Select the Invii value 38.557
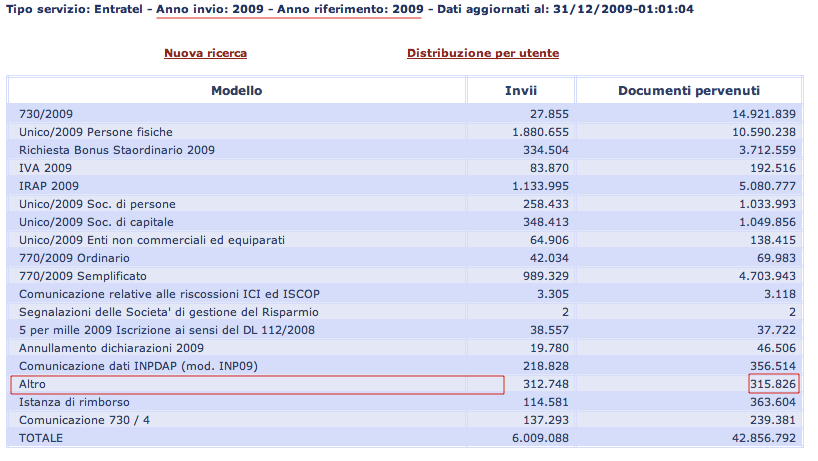818x461 pixels. pyautogui.click(x=549, y=330)
